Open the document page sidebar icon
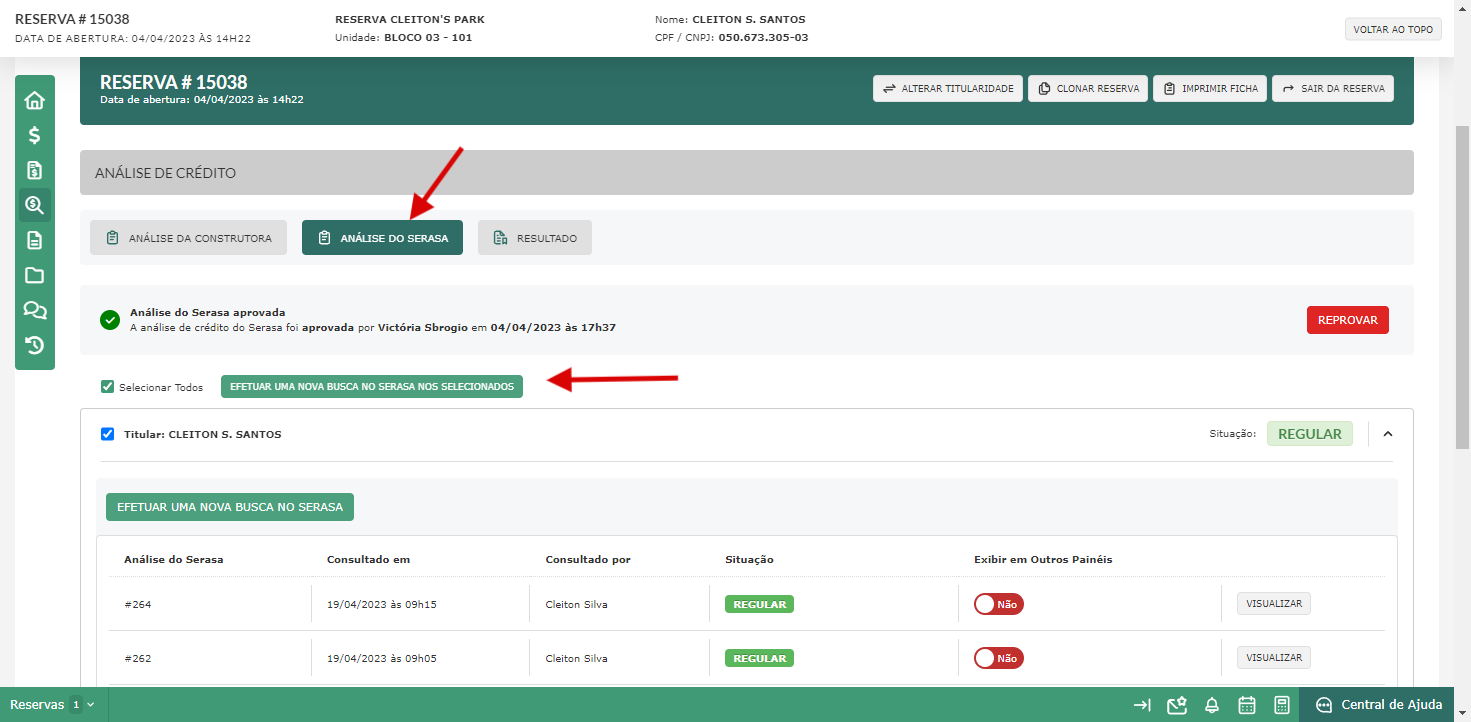This screenshot has height=722, width=1471. coord(35,240)
